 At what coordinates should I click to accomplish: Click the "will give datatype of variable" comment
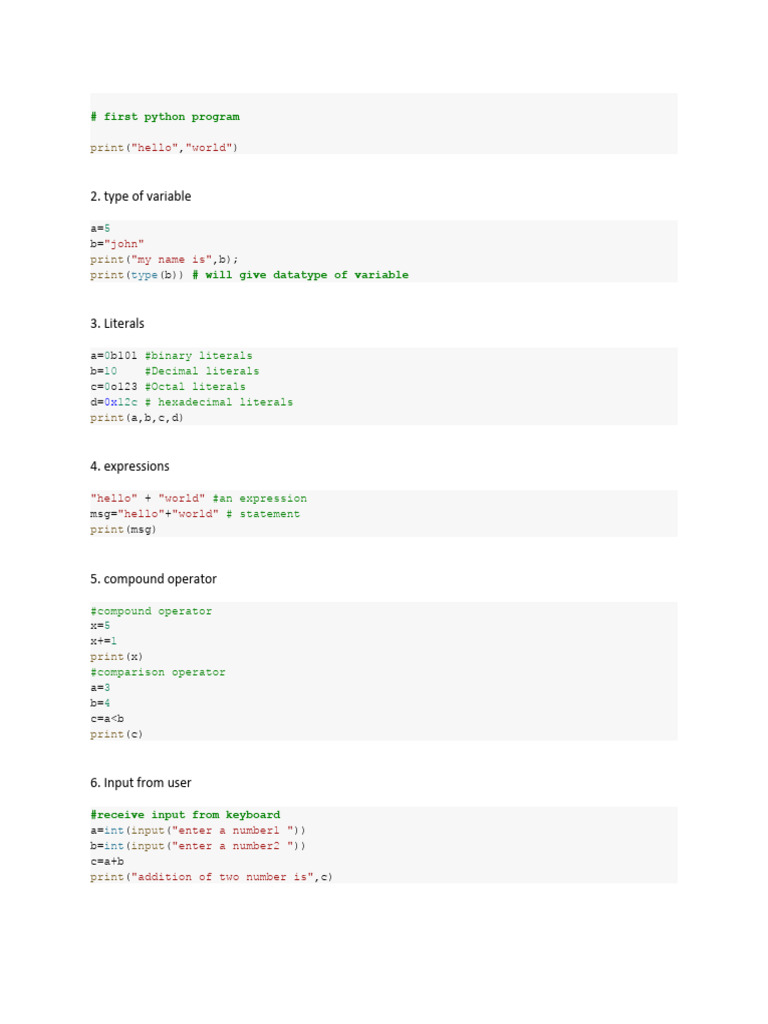[x=306, y=275]
